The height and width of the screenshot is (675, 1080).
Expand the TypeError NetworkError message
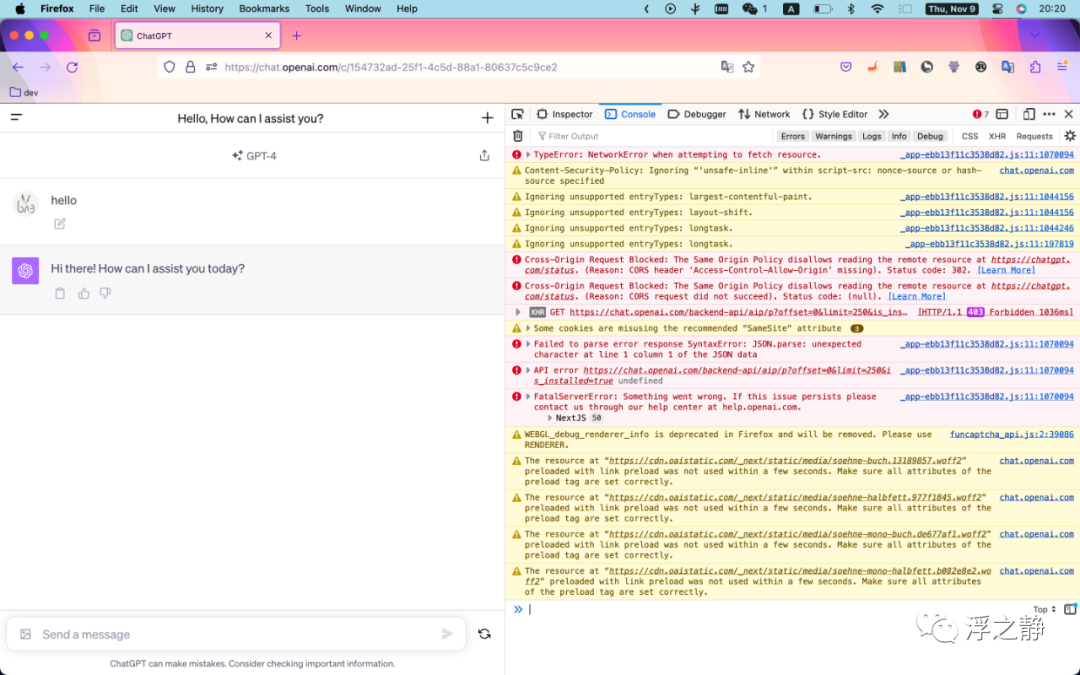pyautogui.click(x=528, y=155)
